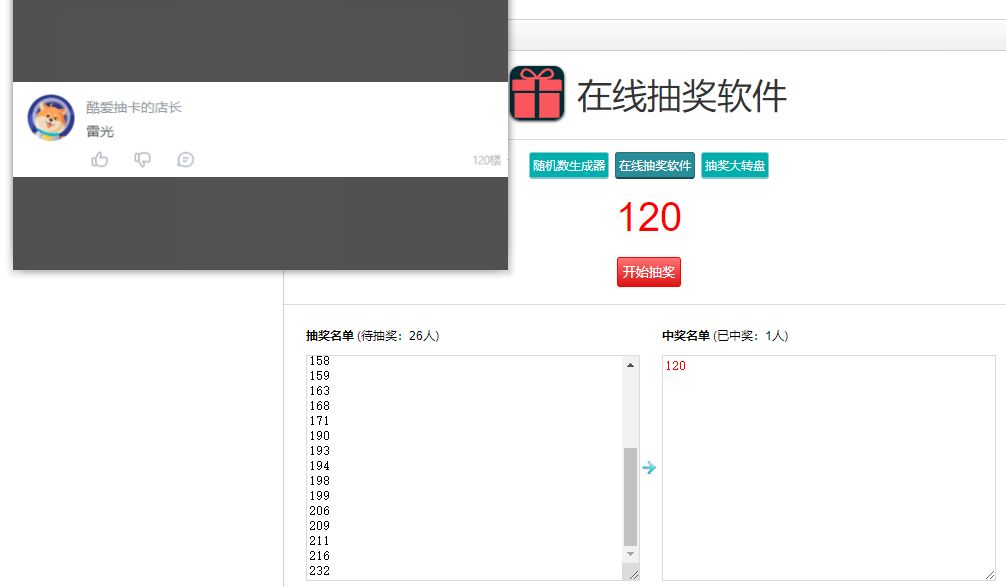Click the 在线抽奖软件 page title
1006x587 pixels.
(x=682, y=96)
